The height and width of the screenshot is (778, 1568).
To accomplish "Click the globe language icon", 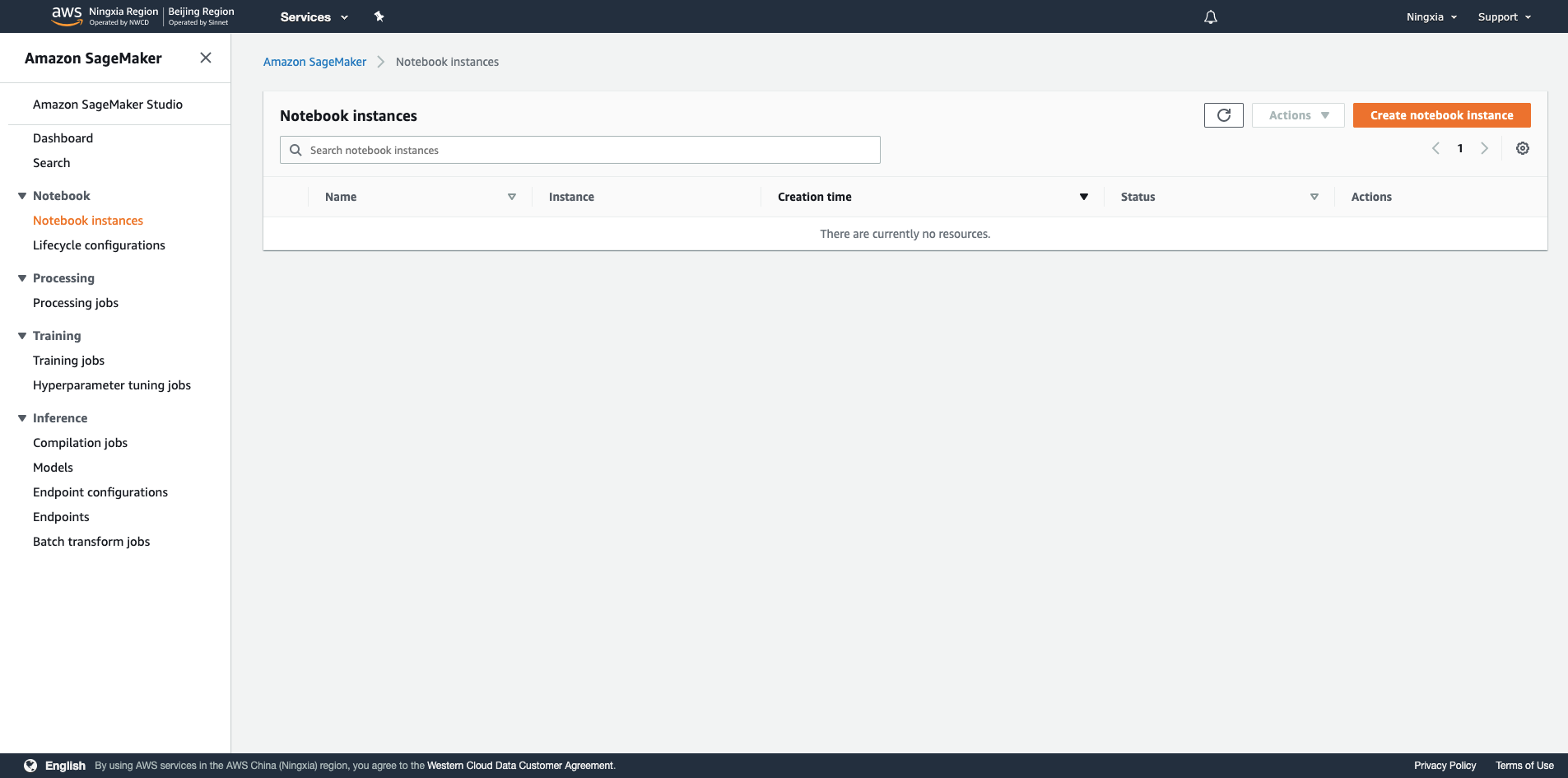I will [x=30, y=766].
